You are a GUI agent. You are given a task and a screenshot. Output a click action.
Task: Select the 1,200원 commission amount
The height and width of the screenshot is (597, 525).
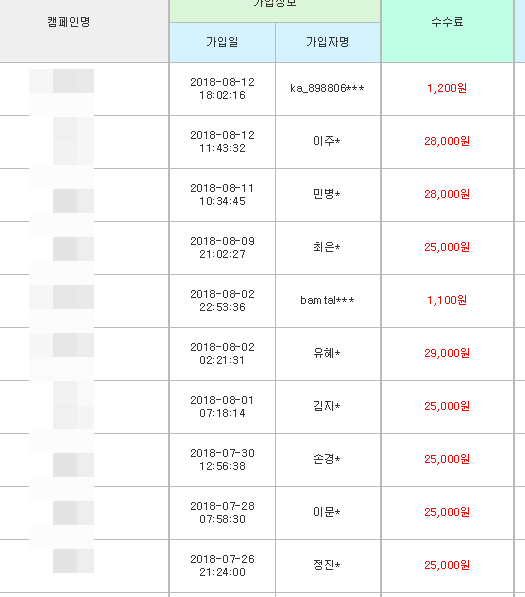pos(447,88)
